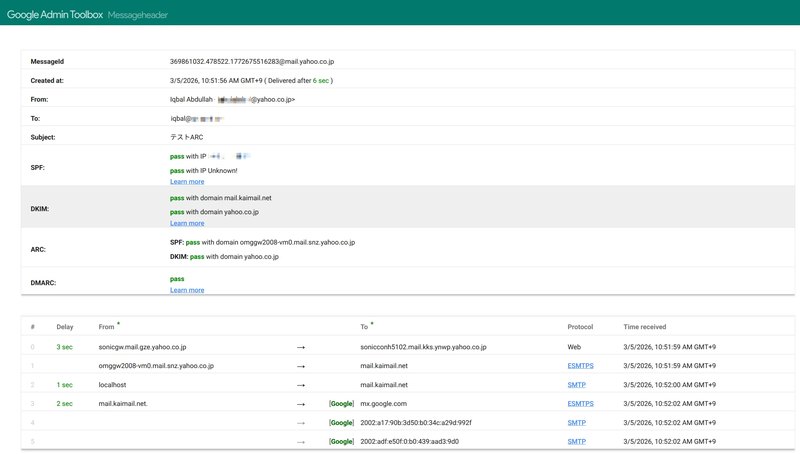Click Web protocol cell in row 0
Screen dimensions: 800x454
[574, 347]
